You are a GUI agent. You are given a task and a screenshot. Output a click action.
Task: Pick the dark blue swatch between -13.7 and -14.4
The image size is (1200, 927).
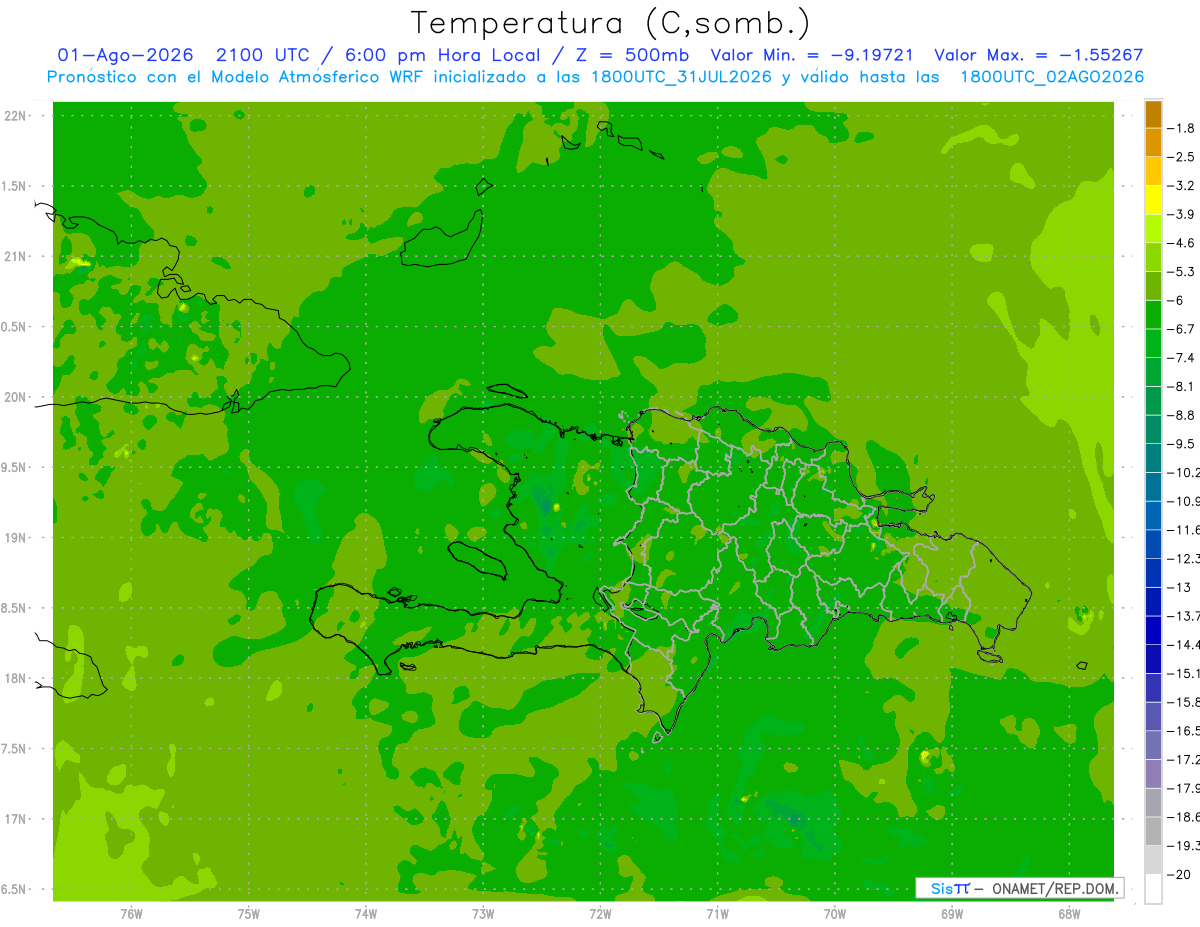[x=1153, y=630]
